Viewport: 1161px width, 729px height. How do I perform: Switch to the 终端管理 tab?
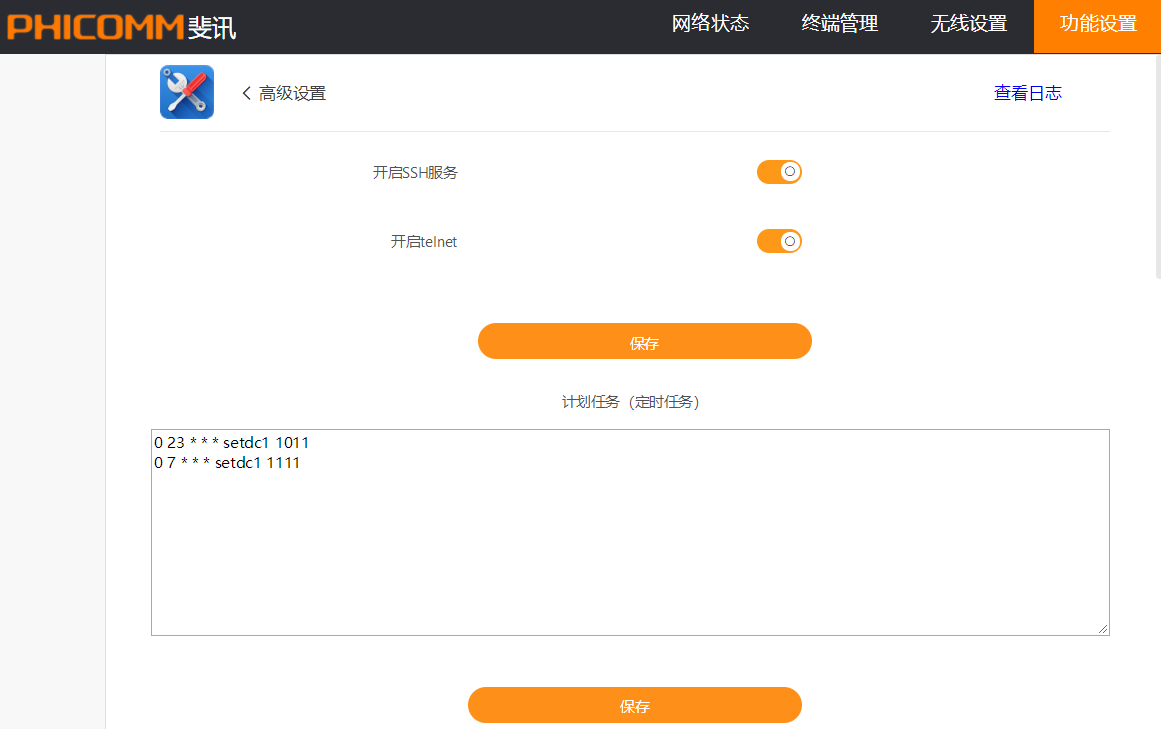[x=840, y=25]
